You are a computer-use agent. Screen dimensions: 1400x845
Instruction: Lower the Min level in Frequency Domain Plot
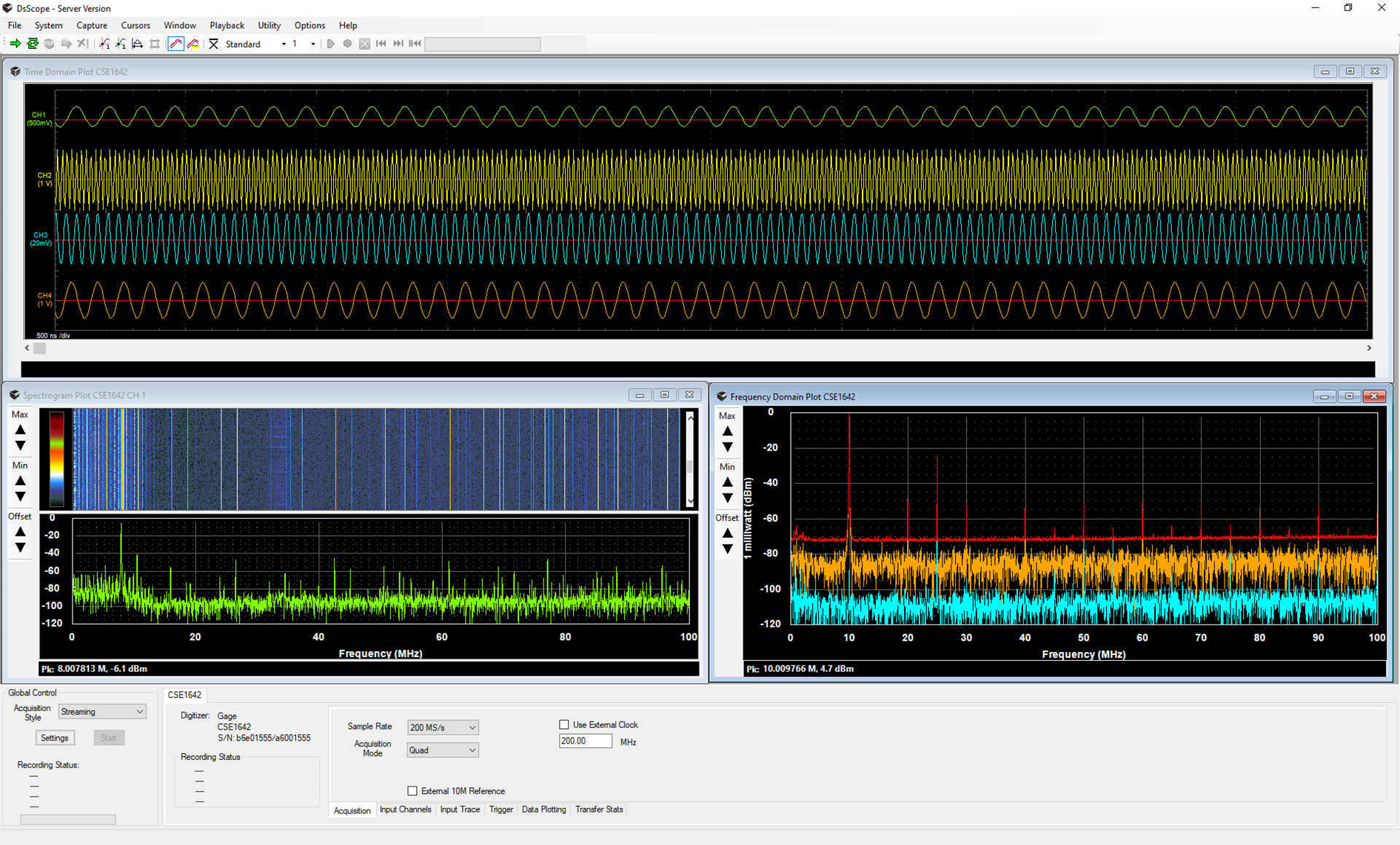point(727,498)
